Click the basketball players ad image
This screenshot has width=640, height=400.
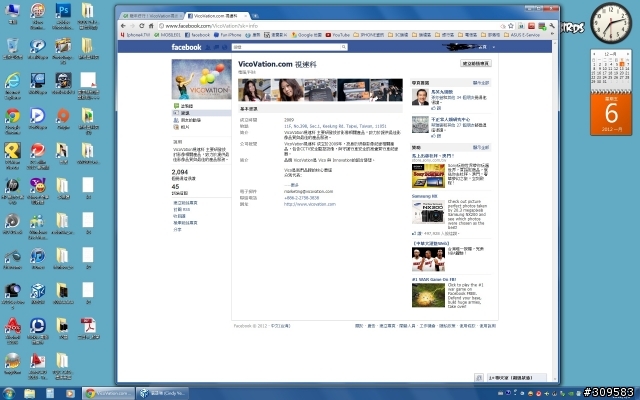click(x=428, y=259)
